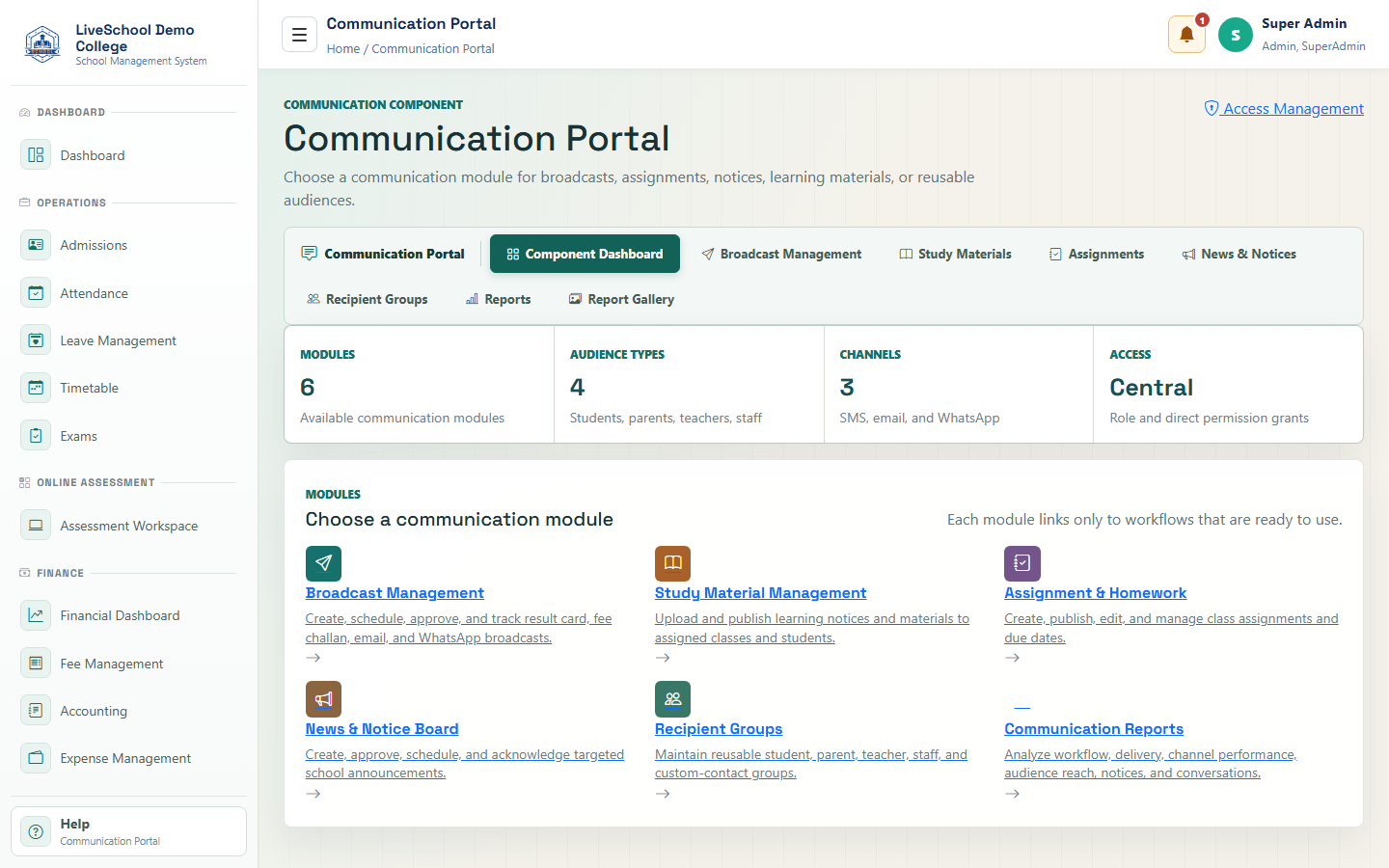Click the shield icon beside Access Management

(1212, 108)
